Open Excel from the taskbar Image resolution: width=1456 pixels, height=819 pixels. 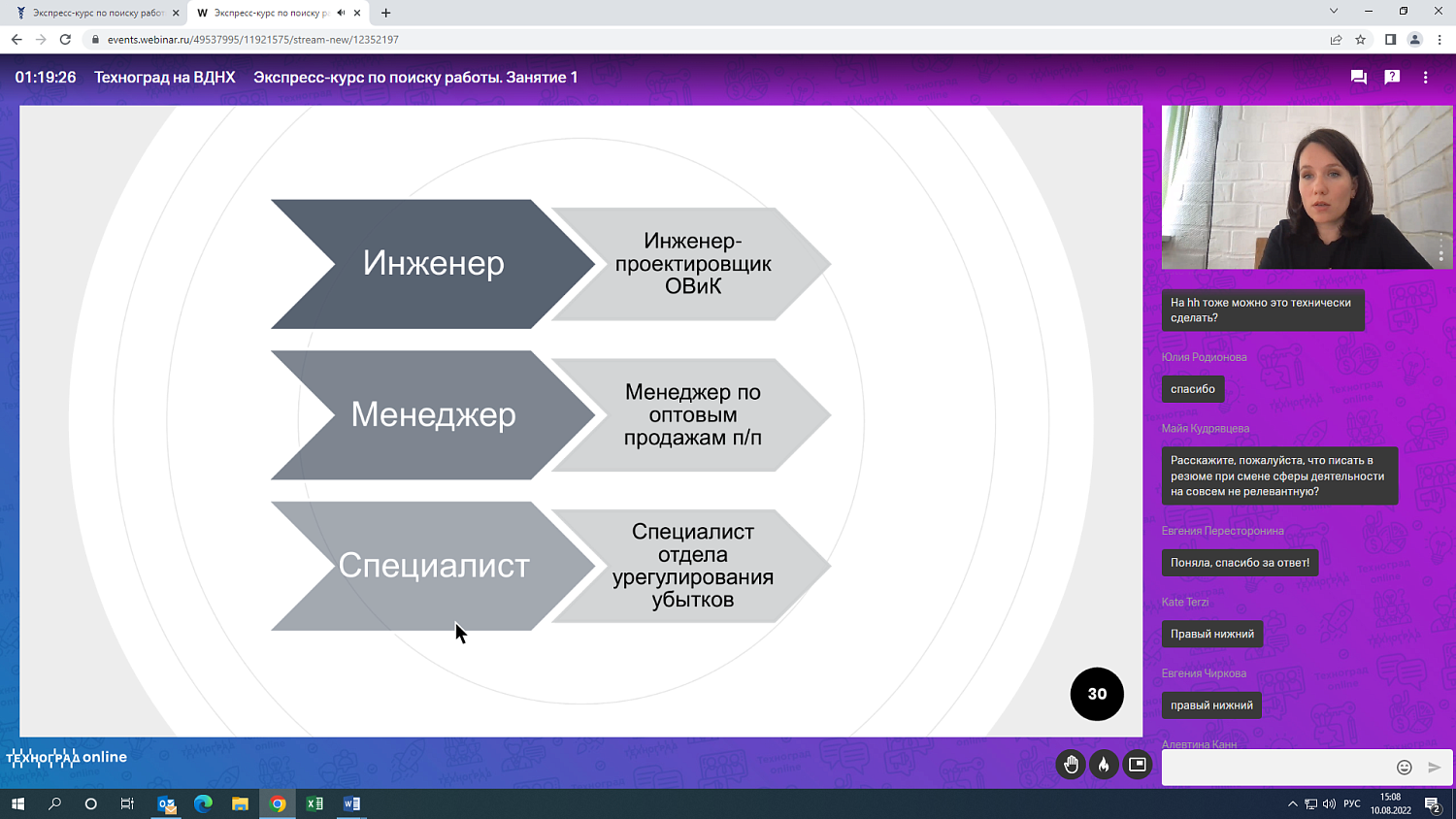314,803
